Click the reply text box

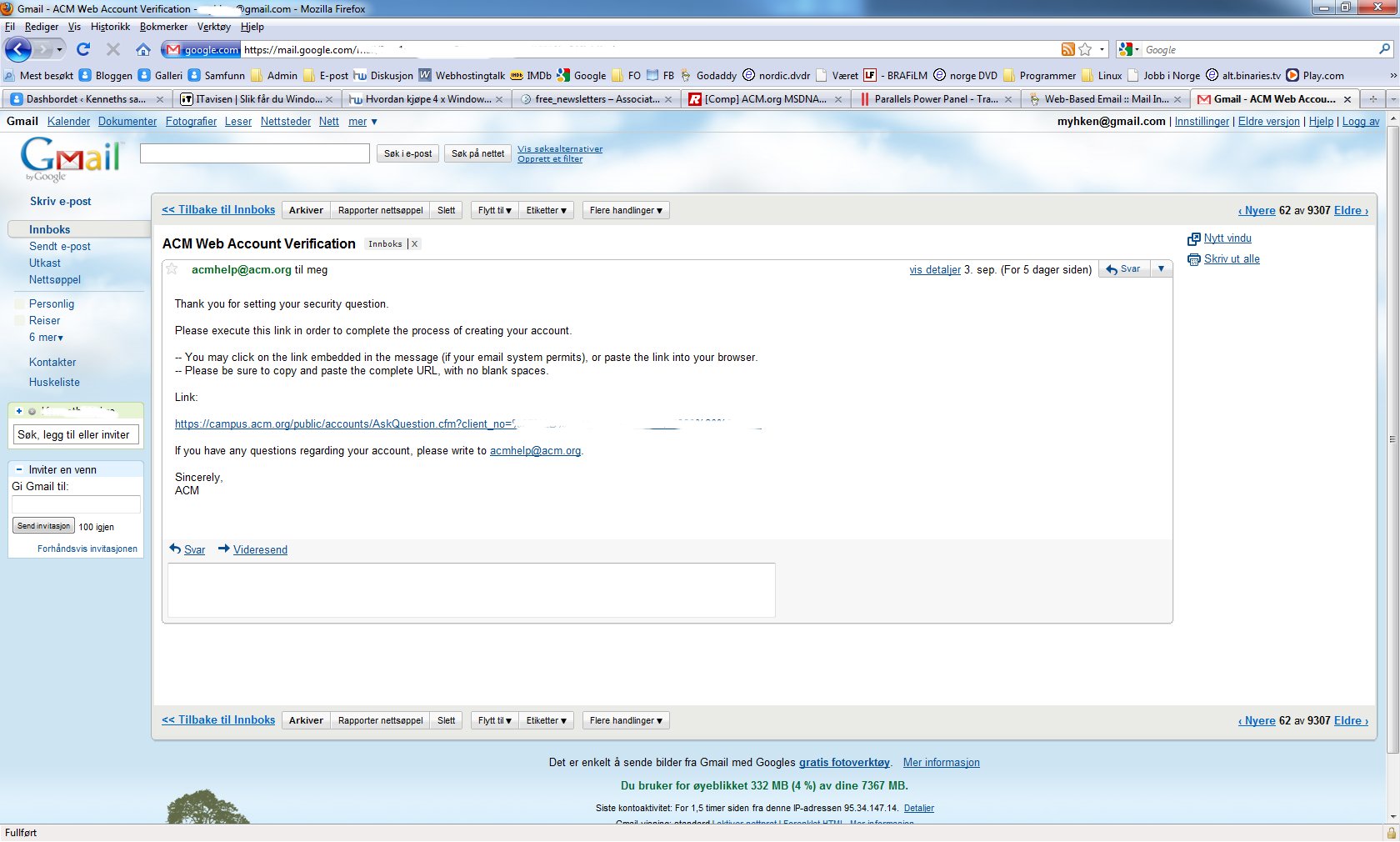(472, 590)
